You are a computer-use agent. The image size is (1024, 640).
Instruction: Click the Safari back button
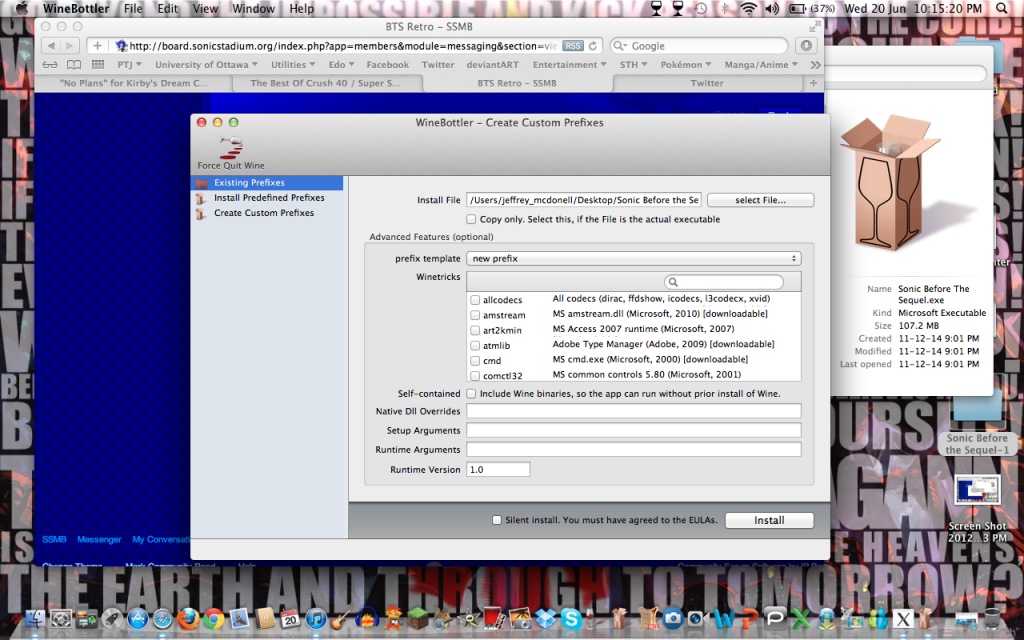point(51,46)
